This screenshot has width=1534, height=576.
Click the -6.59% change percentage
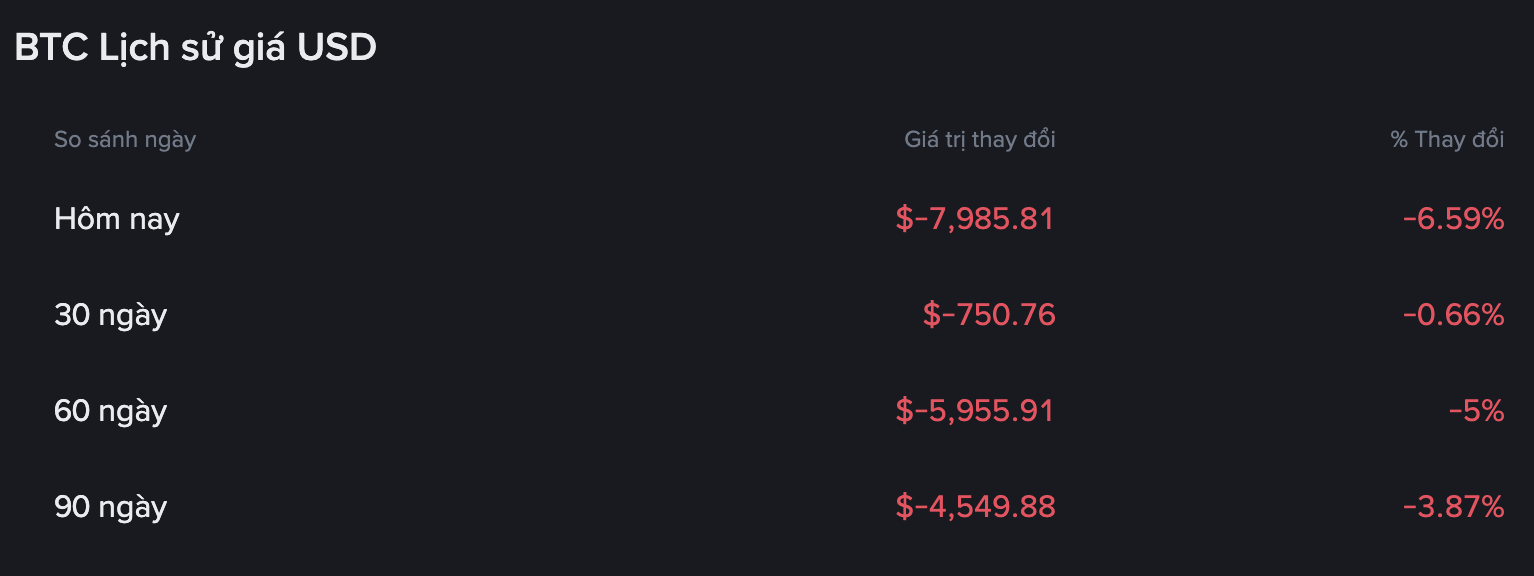coord(1453,219)
